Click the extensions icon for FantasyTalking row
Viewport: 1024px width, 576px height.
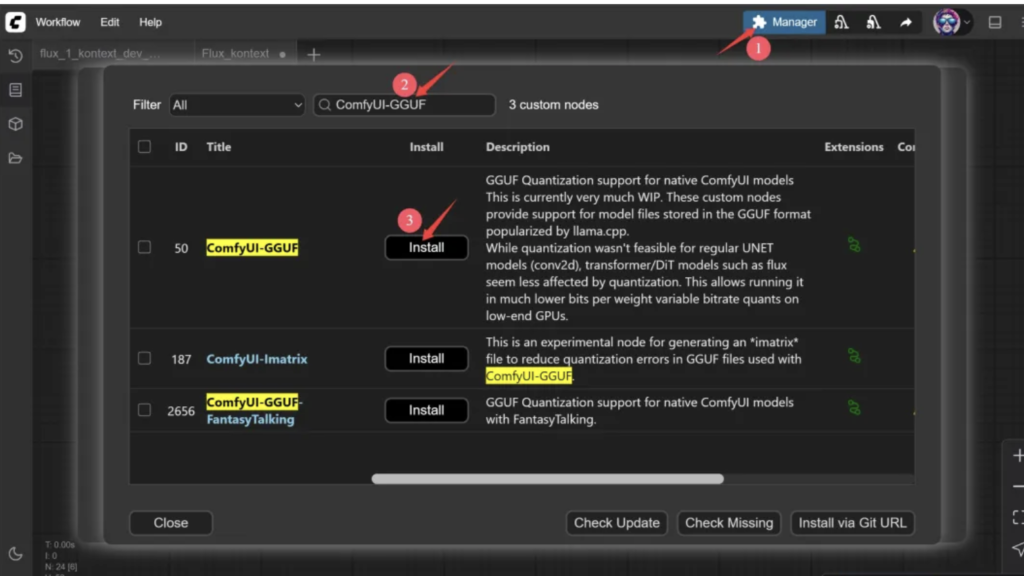(x=854, y=408)
